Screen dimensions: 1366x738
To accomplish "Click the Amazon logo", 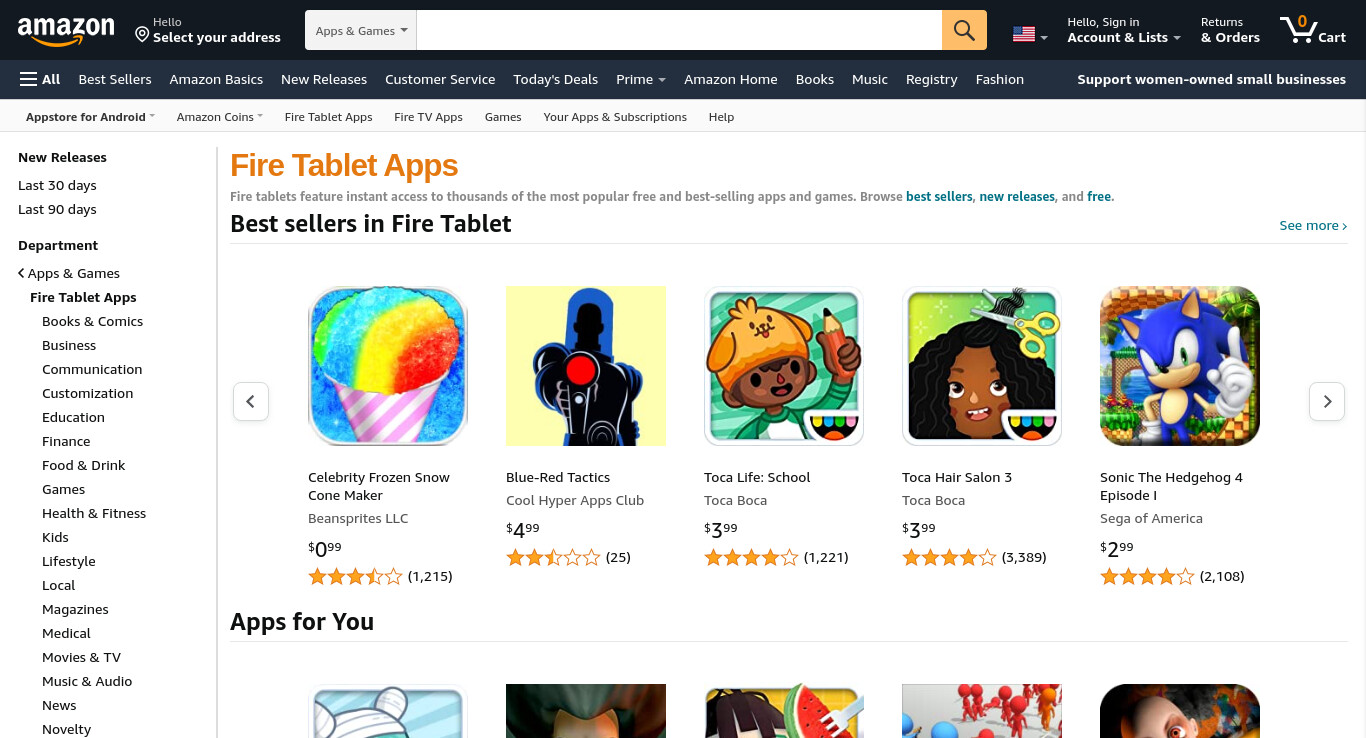I will (x=66, y=31).
